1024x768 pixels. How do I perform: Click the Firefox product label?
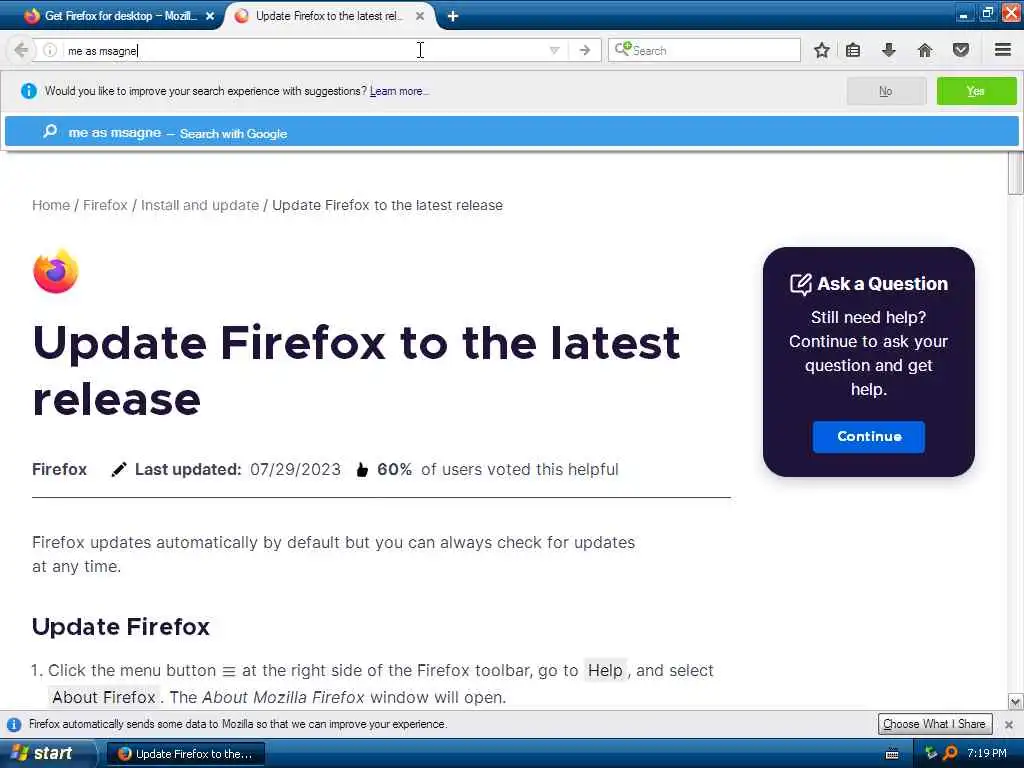(59, 469)
